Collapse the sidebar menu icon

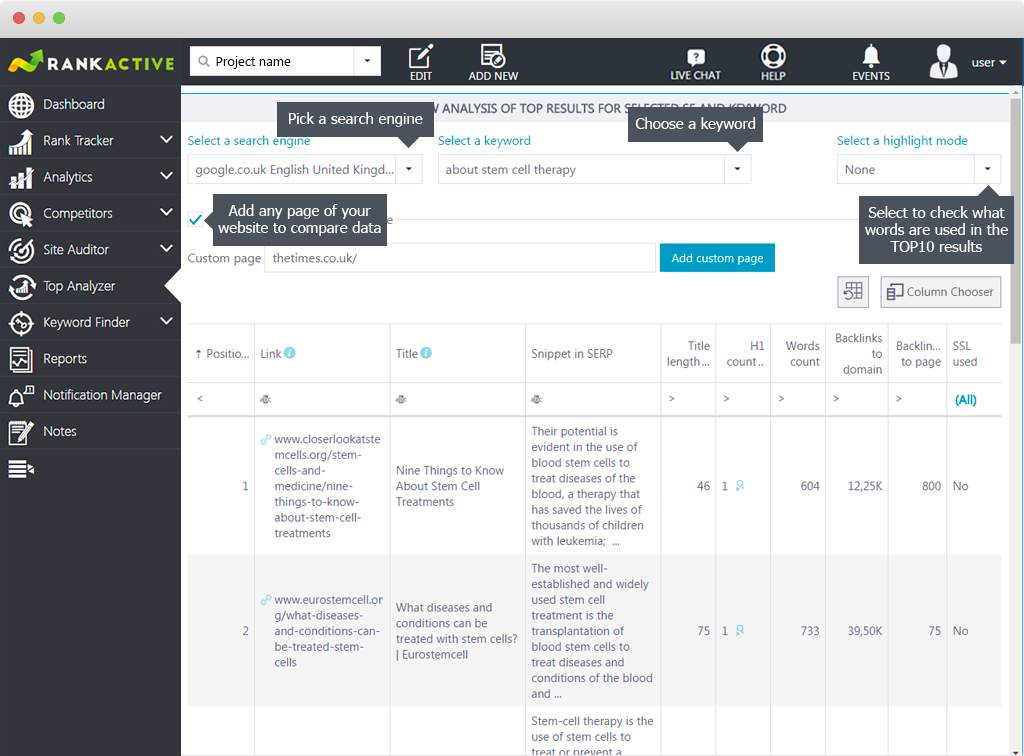[x=21, y=469]
